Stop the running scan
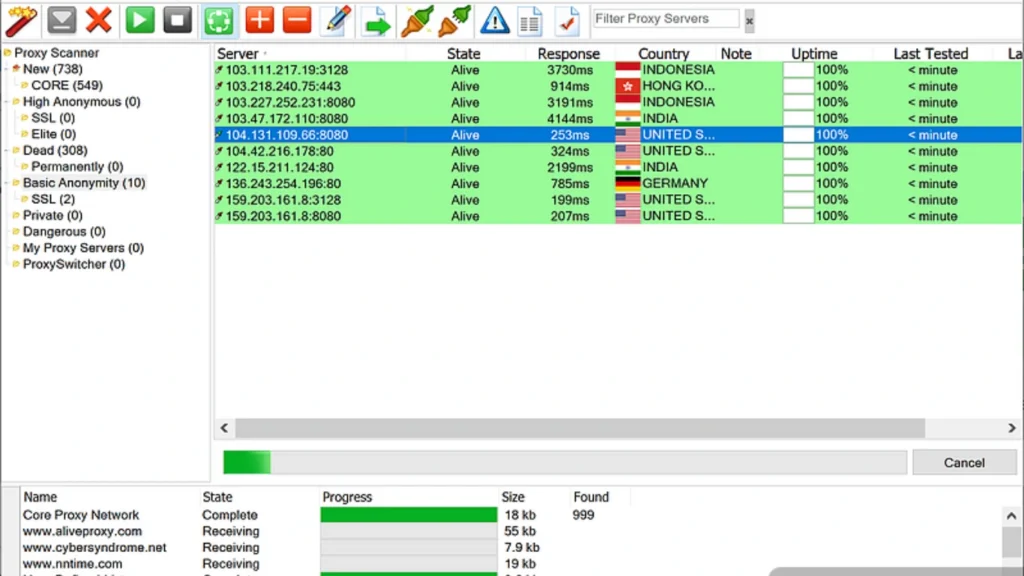The height and width of the screenshot is (576, 1024). click(x=177, y=19)
